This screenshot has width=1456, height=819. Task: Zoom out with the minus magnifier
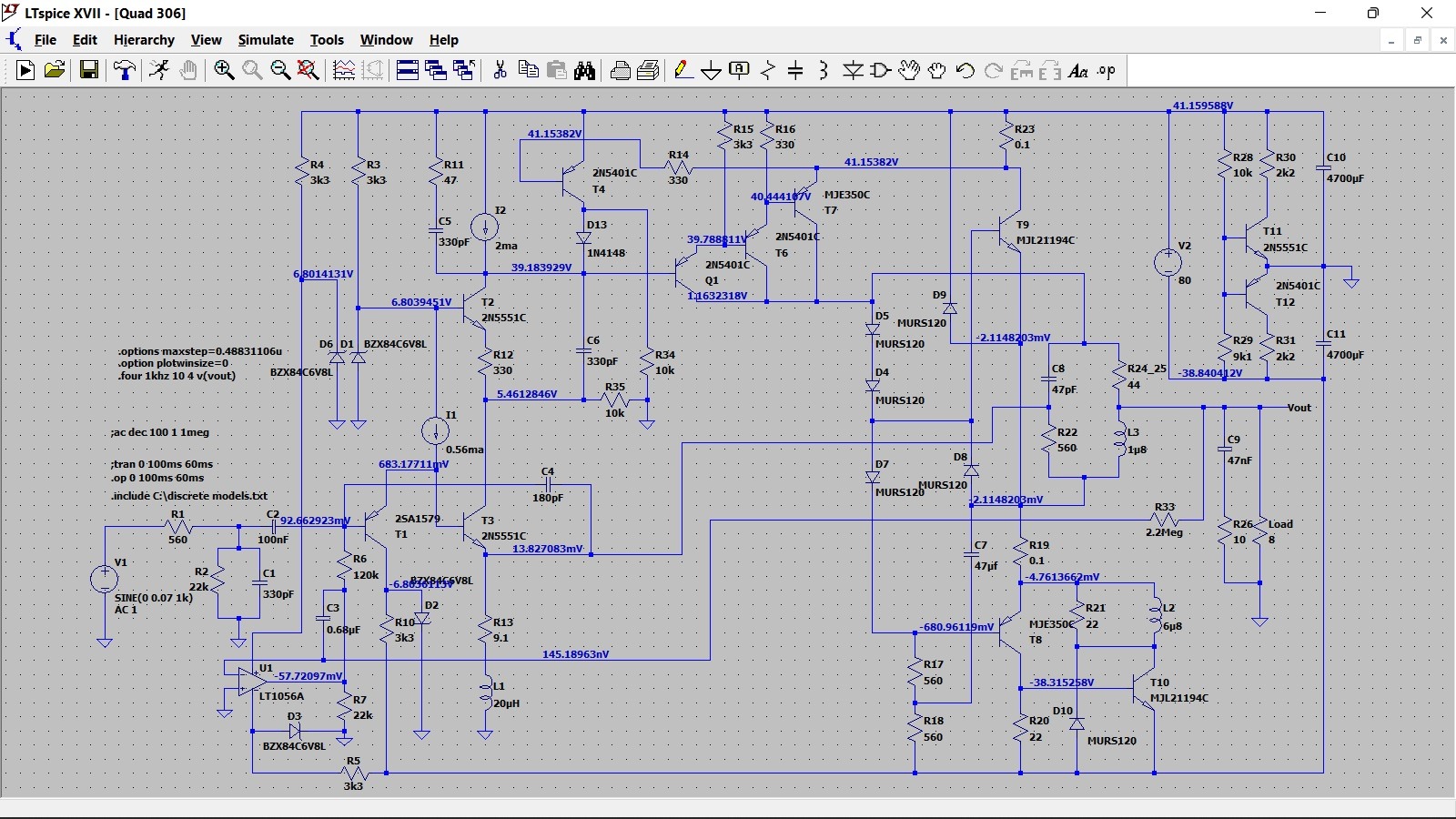(x=280, y=70)
